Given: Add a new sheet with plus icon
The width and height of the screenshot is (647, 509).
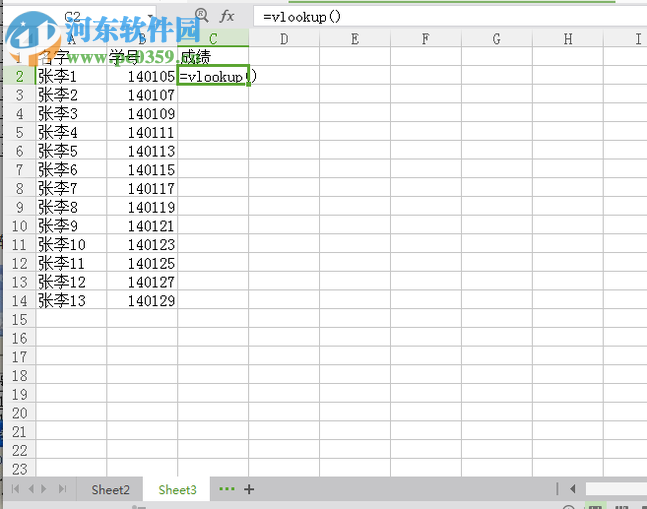Looking at the screenshot, I should (x=249, y=489).
